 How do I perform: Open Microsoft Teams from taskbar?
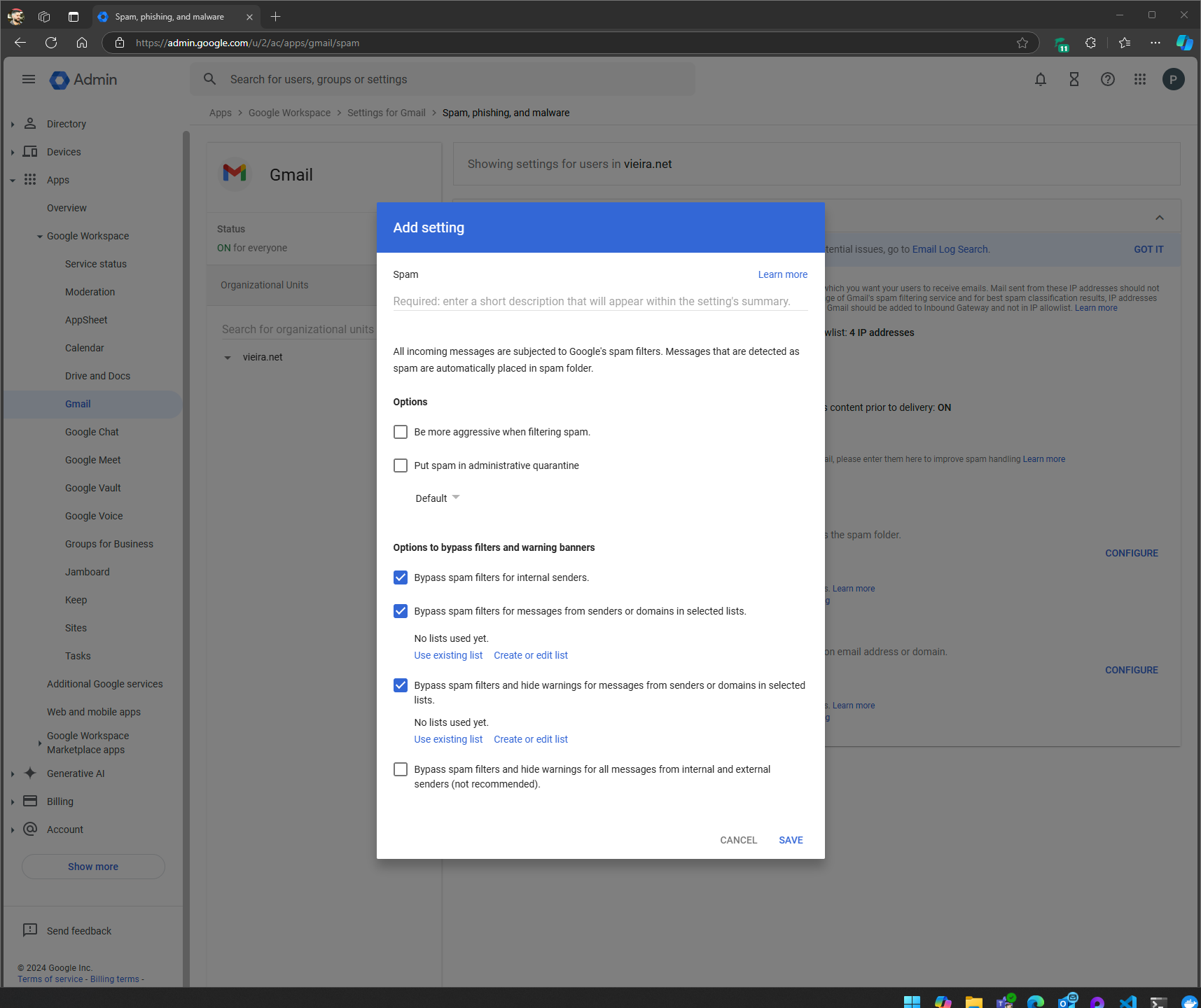click(1005, 1002)
